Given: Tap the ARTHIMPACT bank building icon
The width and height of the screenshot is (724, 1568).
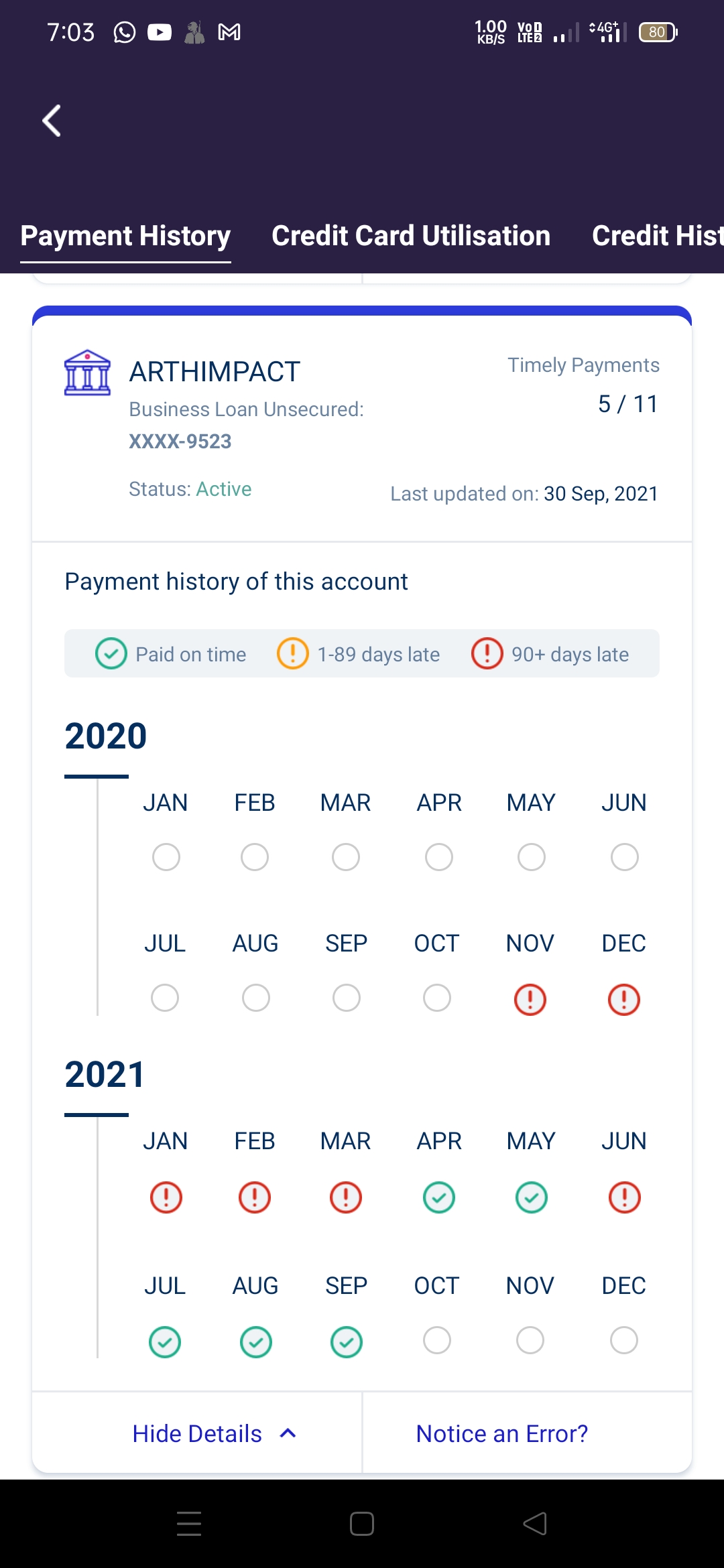Looking at the screenshot, I should 87,373.
